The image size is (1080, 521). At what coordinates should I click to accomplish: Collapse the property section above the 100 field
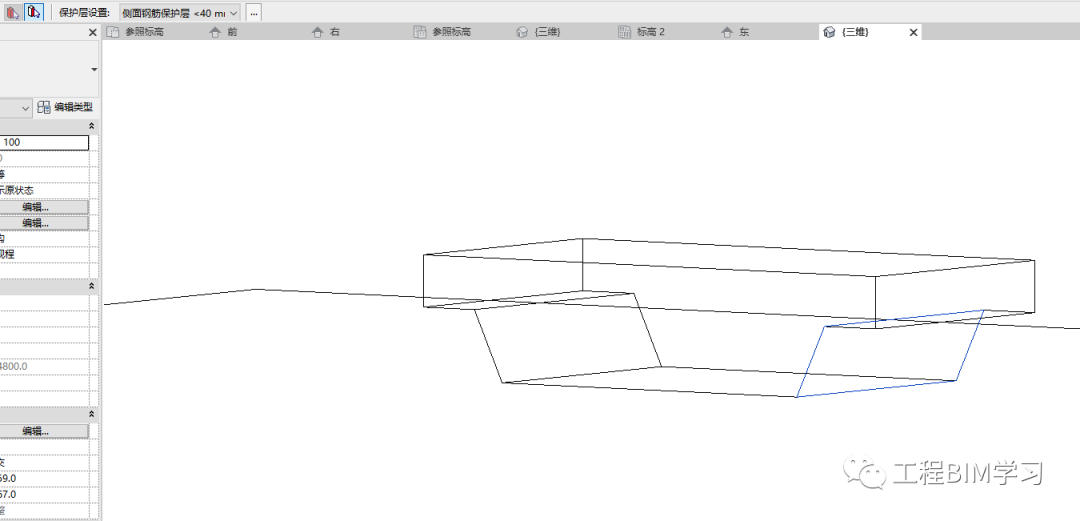[x=92, y=126]
